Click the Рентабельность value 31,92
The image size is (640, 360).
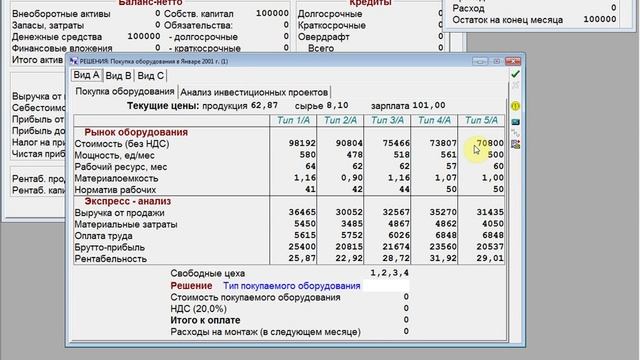pyautogui.click(x=443, y=258)
